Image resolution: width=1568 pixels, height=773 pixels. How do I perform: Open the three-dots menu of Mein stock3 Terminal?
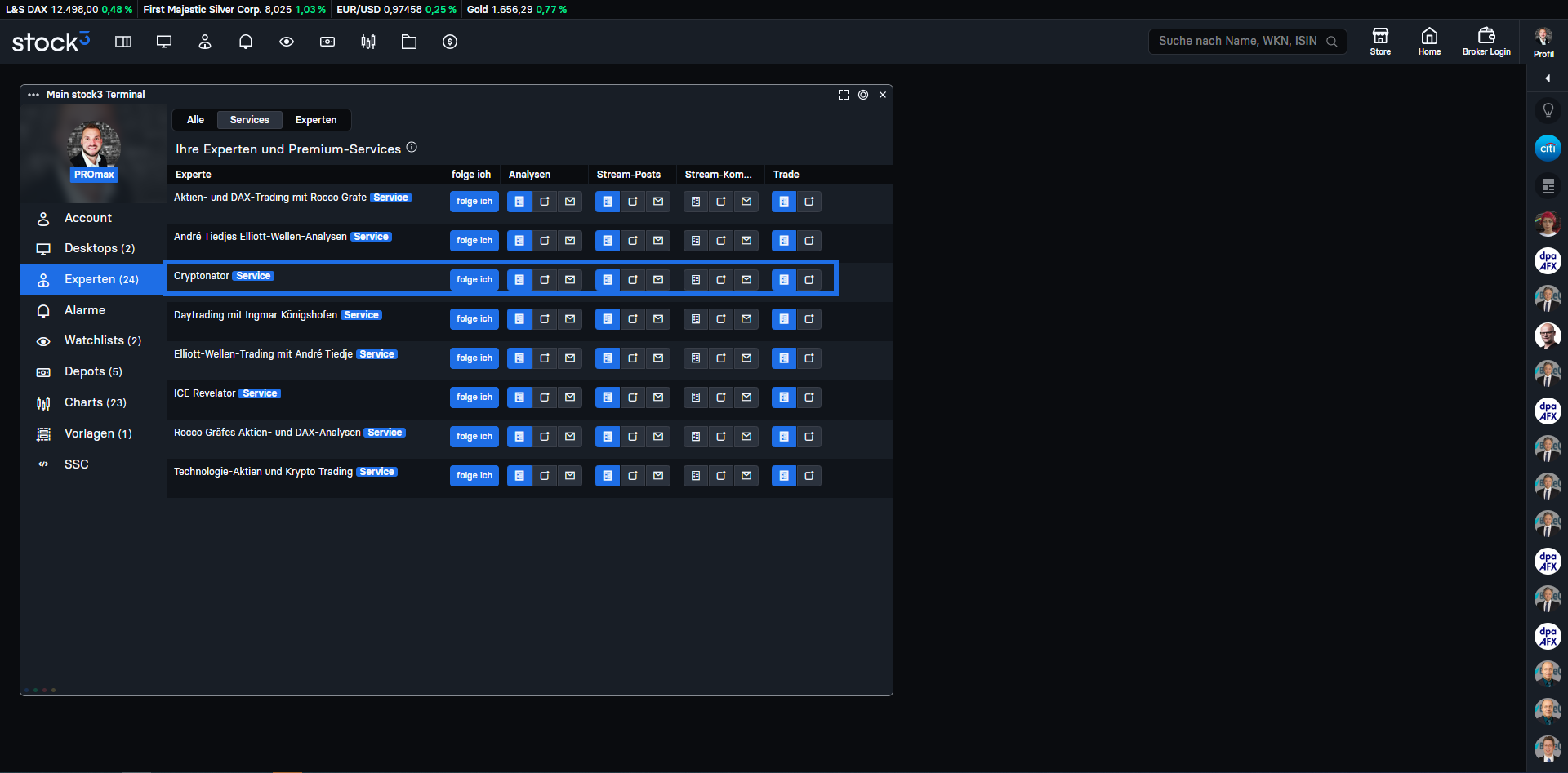click(33, 95)
